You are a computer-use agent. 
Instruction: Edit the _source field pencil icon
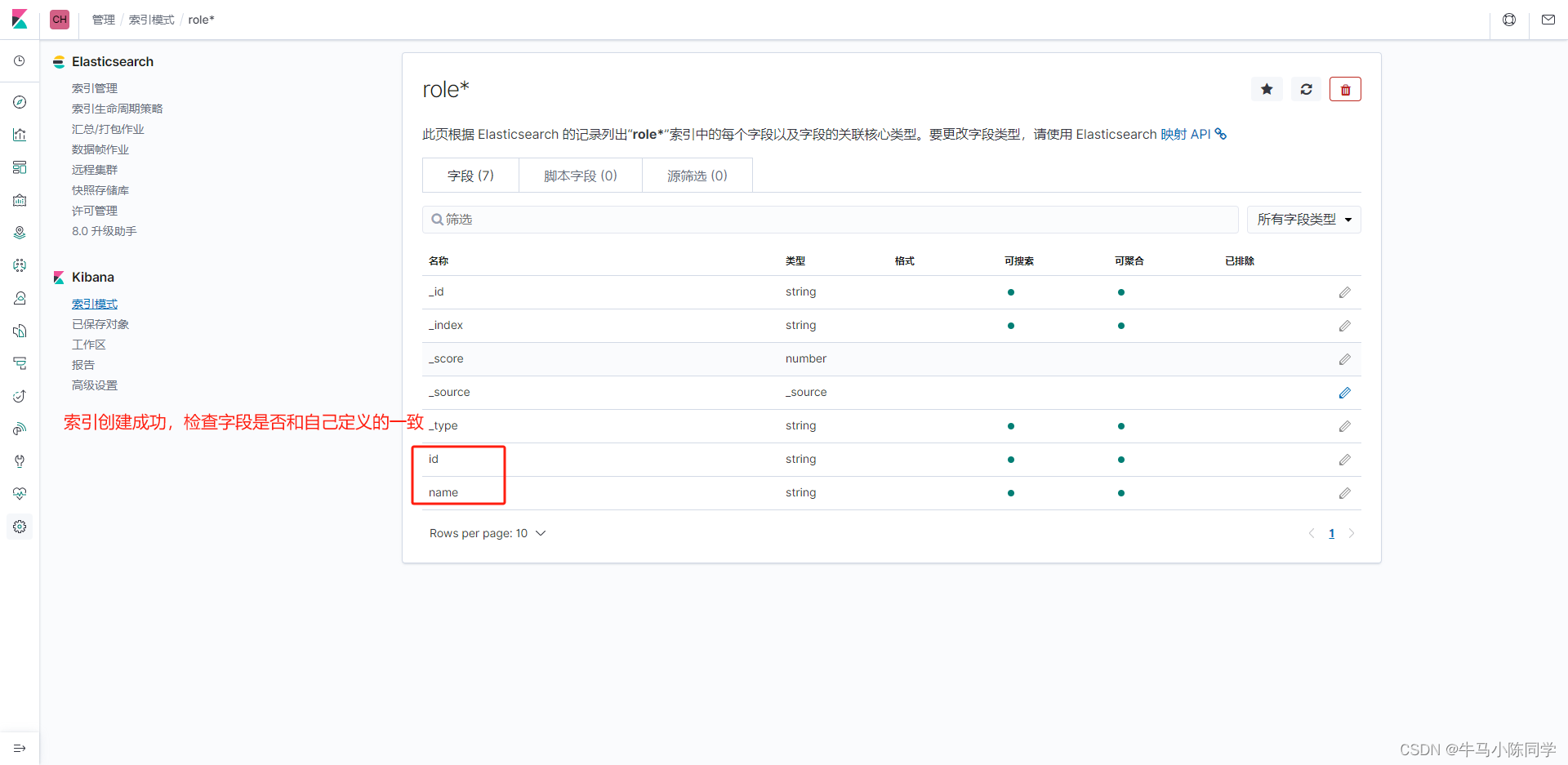(x=1344, y=393)
